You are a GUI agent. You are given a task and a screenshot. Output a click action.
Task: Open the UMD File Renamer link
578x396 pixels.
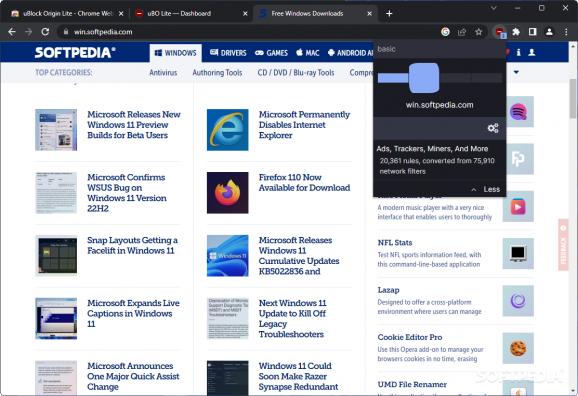[x=412, y=384]
